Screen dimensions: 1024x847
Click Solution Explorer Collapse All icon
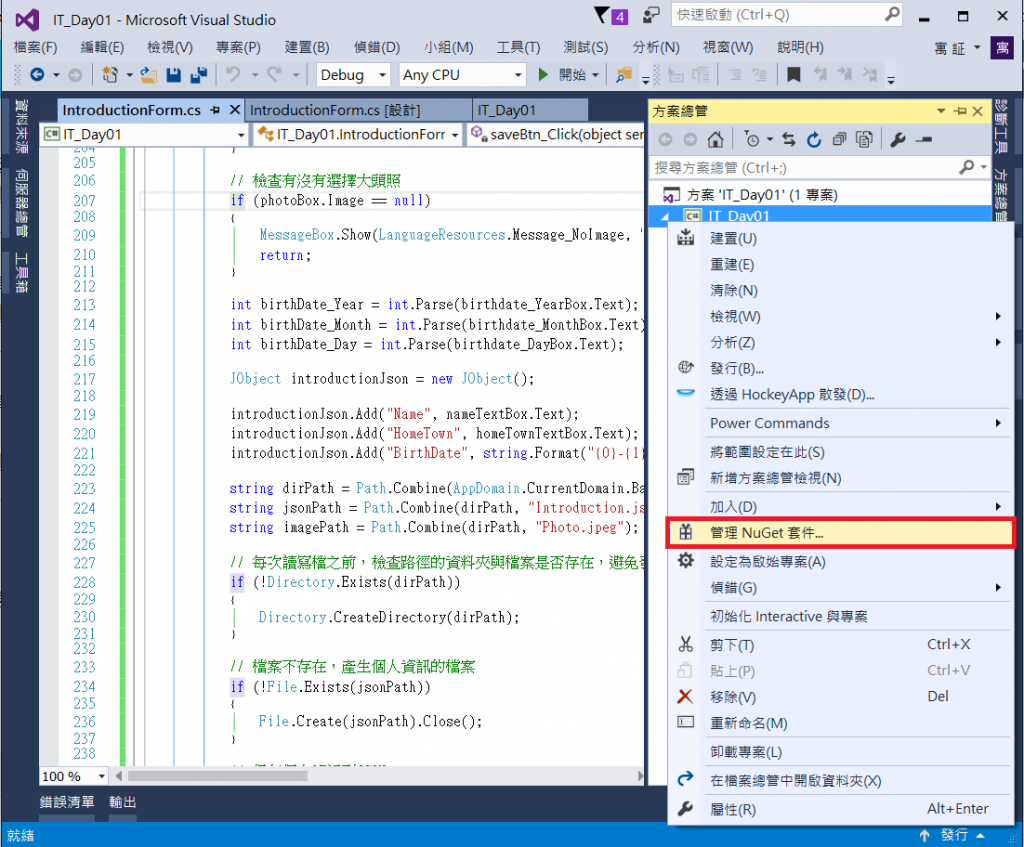[x=839, y=139]
